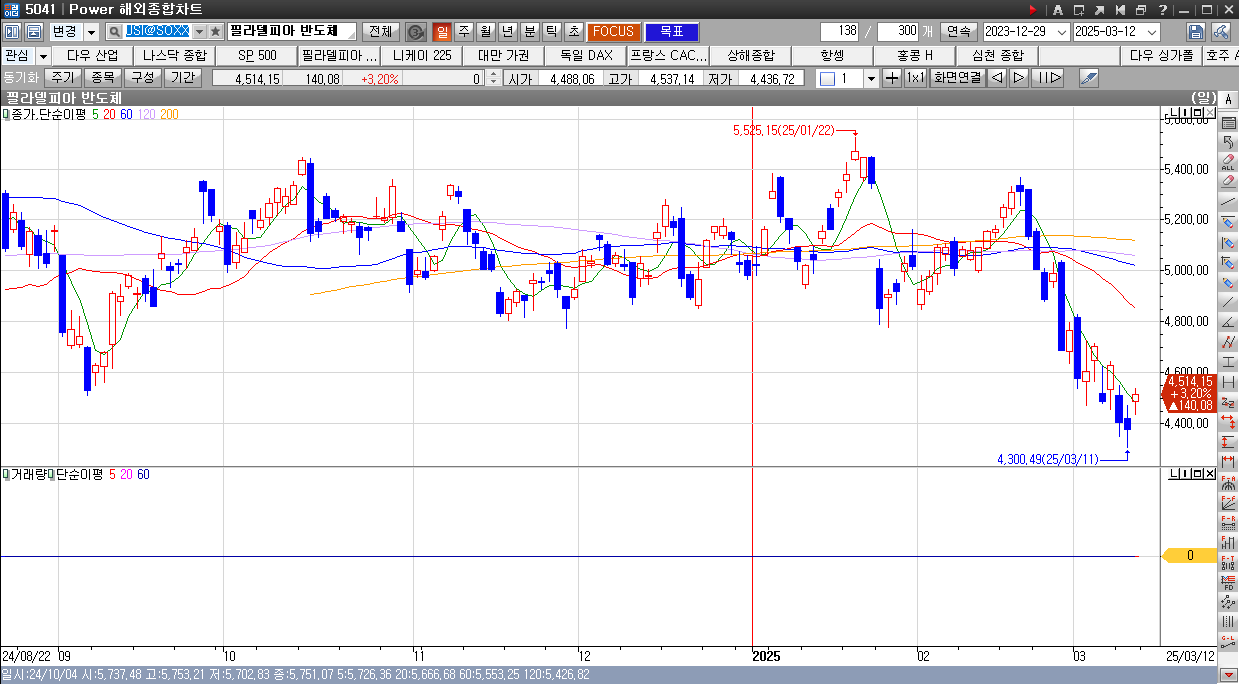This screenshot has height=684, width=1239.
Task: Select the horizontal line tool in right sidebar
Action: point(1228,362)
